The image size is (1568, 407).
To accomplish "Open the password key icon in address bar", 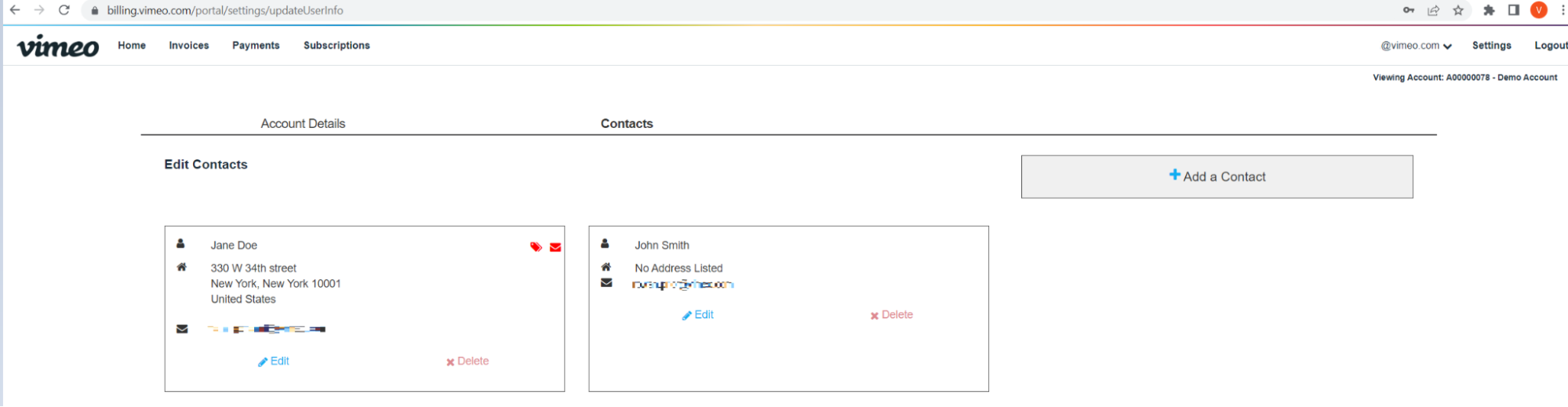I will click(1409, 10).
